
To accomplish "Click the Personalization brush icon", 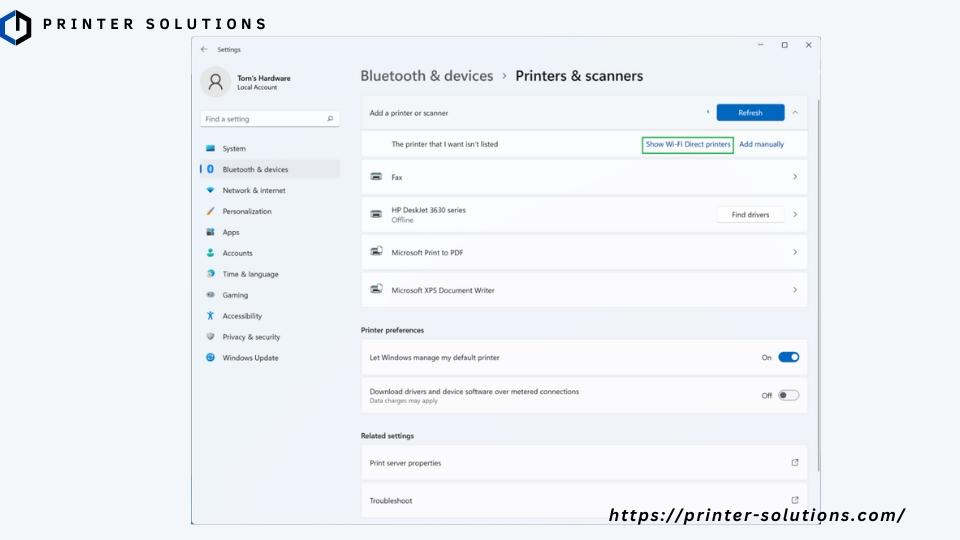I will click(210, 211).
